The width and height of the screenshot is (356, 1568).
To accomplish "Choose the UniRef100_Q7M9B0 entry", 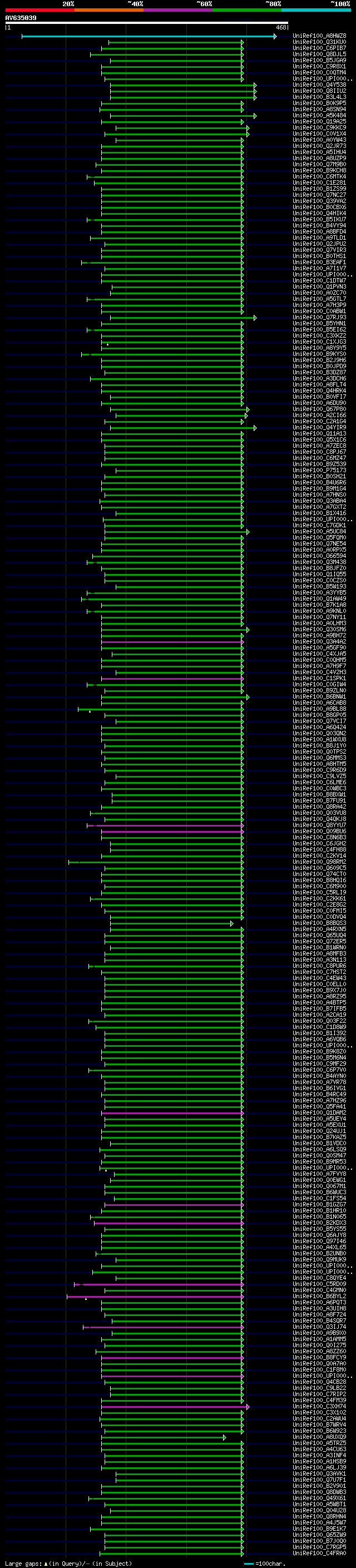I will (x=319, y=164).
